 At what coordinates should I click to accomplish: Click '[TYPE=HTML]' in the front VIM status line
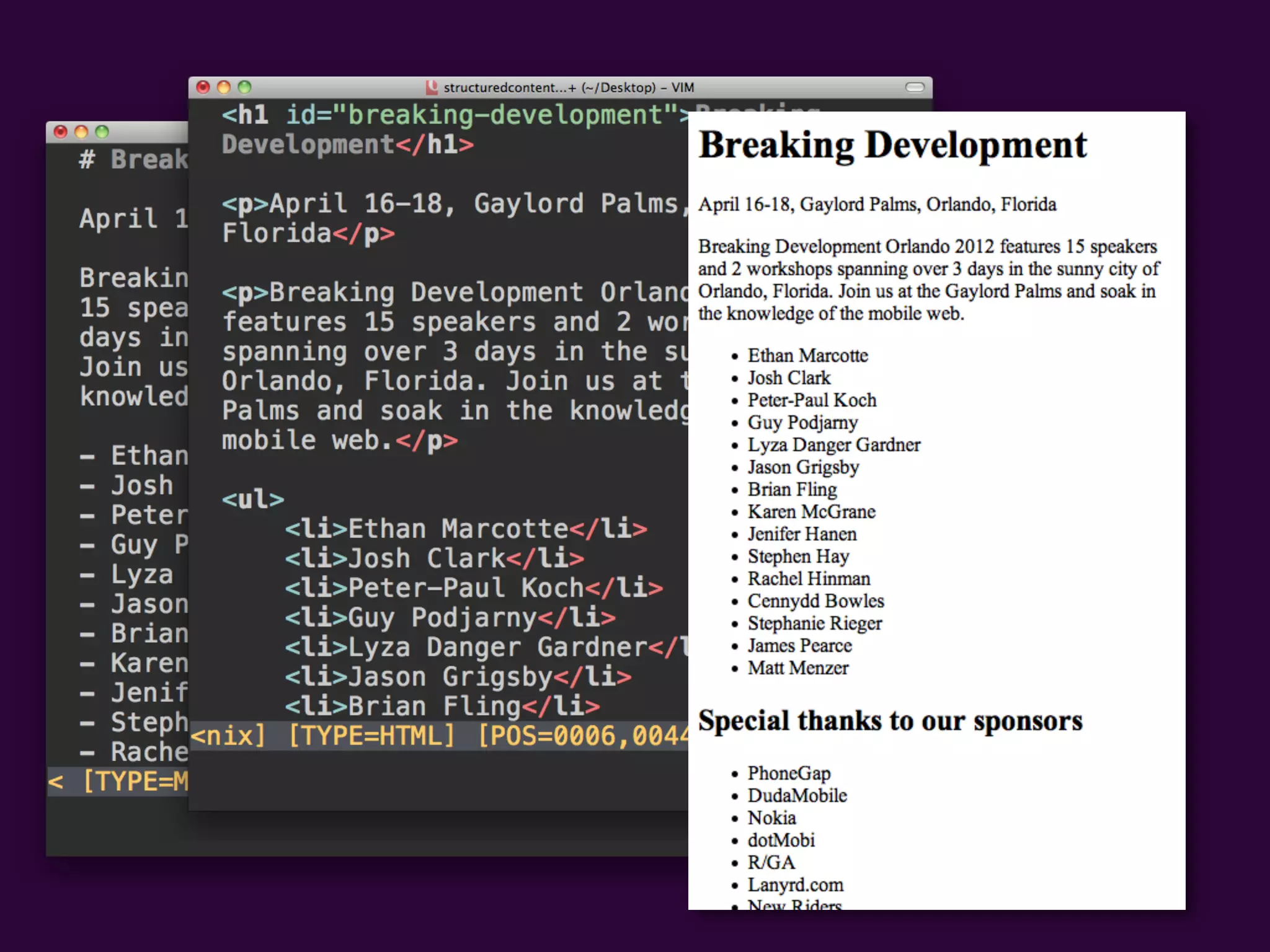pos(371,736)
